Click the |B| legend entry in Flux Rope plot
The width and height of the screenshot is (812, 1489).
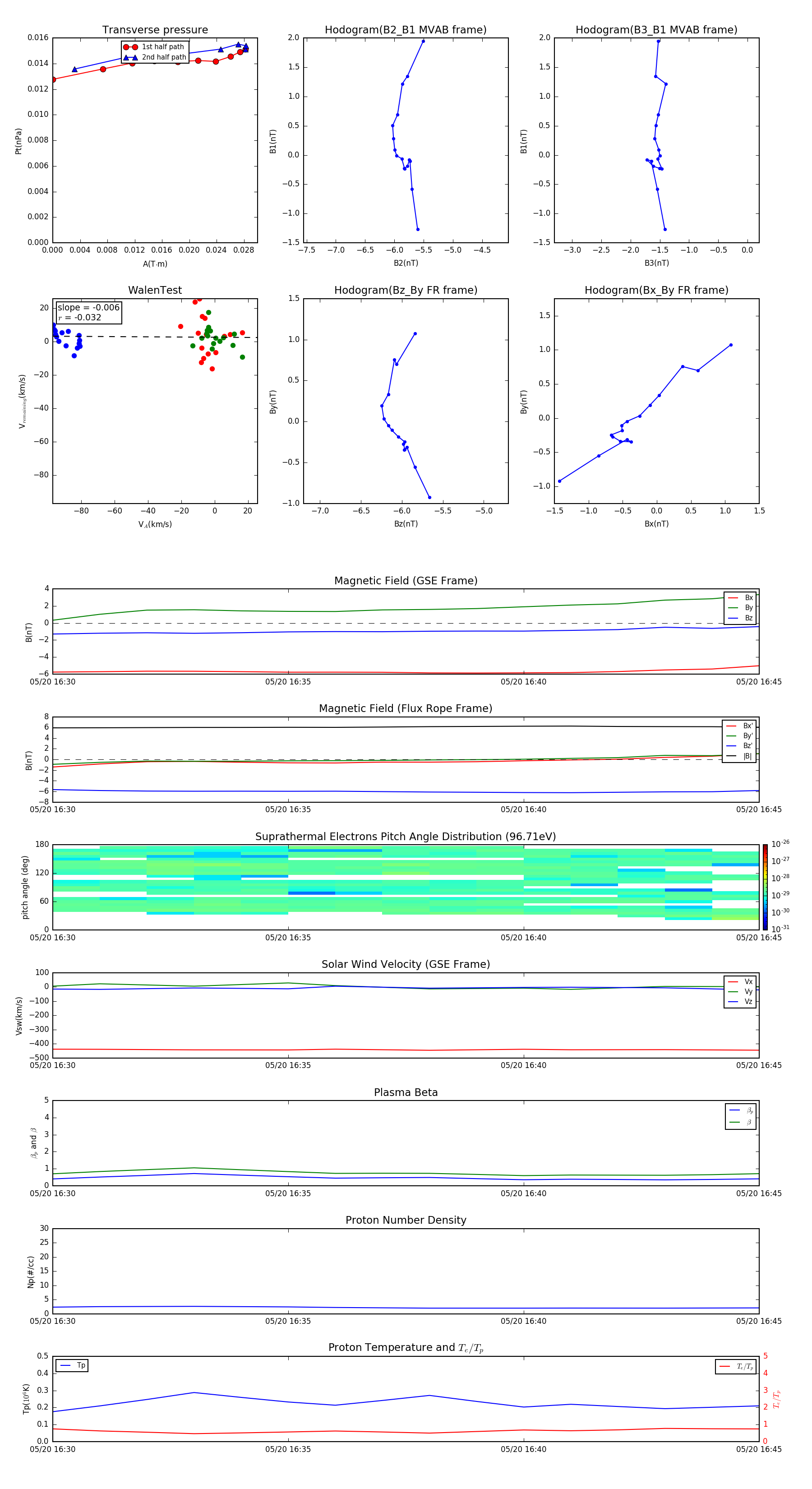coord(739,756)
